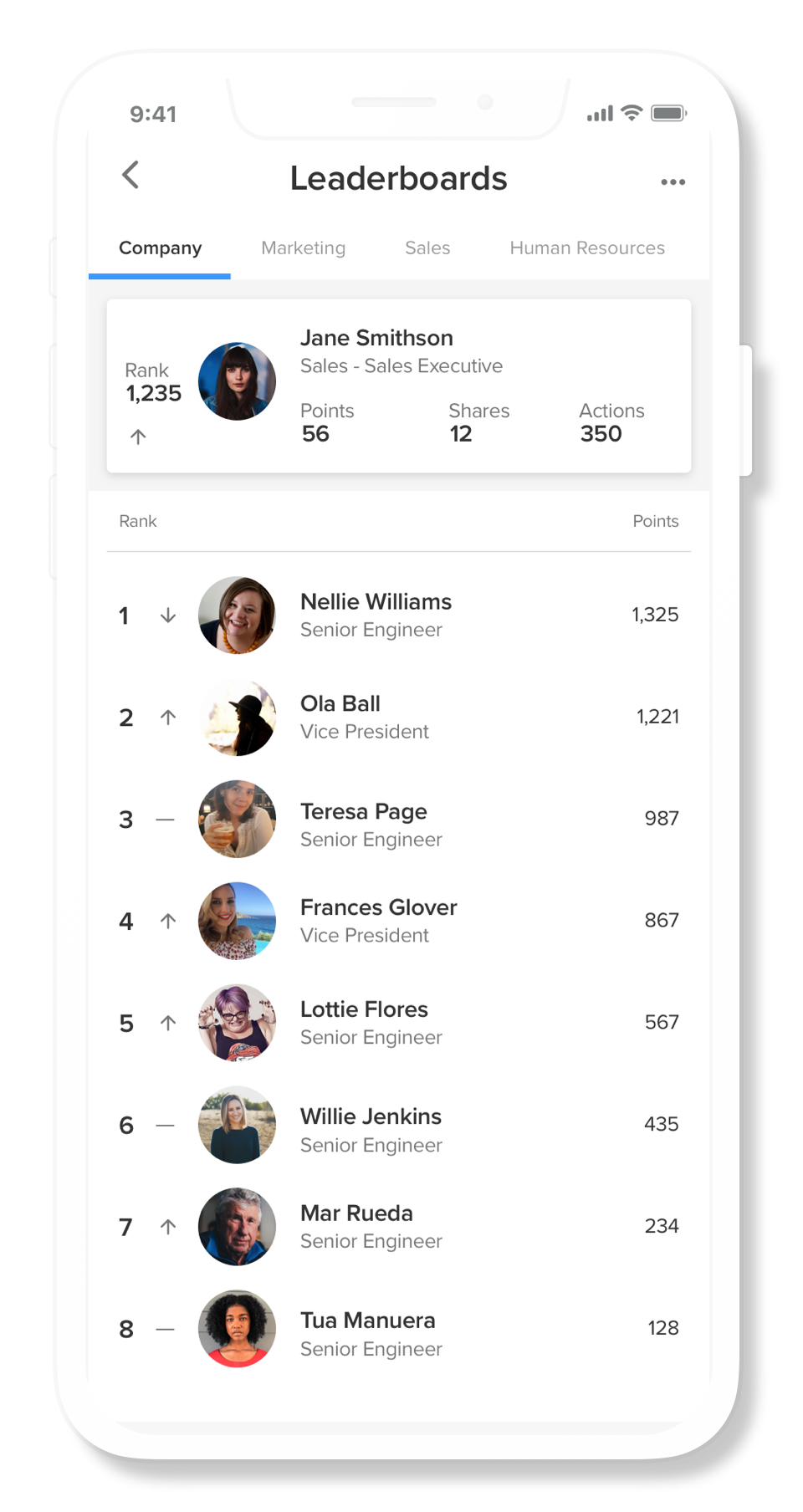Select the Company tab
The height and width of the screenshot is (1512, 803).
click(x=160, y=248)
